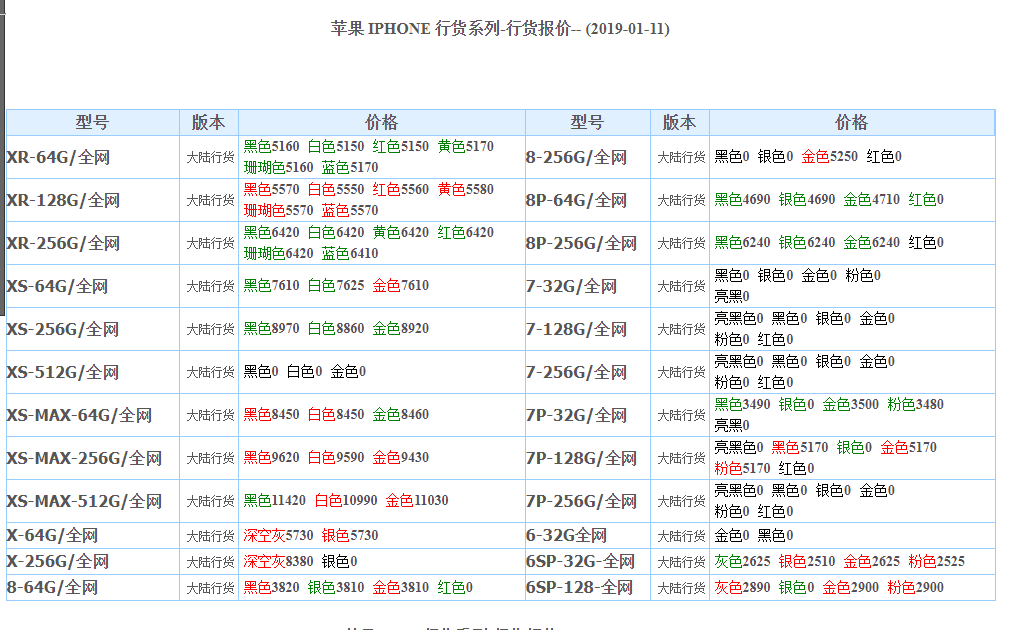The height and width of the screenshot is (630, 1012).
Task: Click the XS-512G/全网 model cell
Action: pos(93,372)
